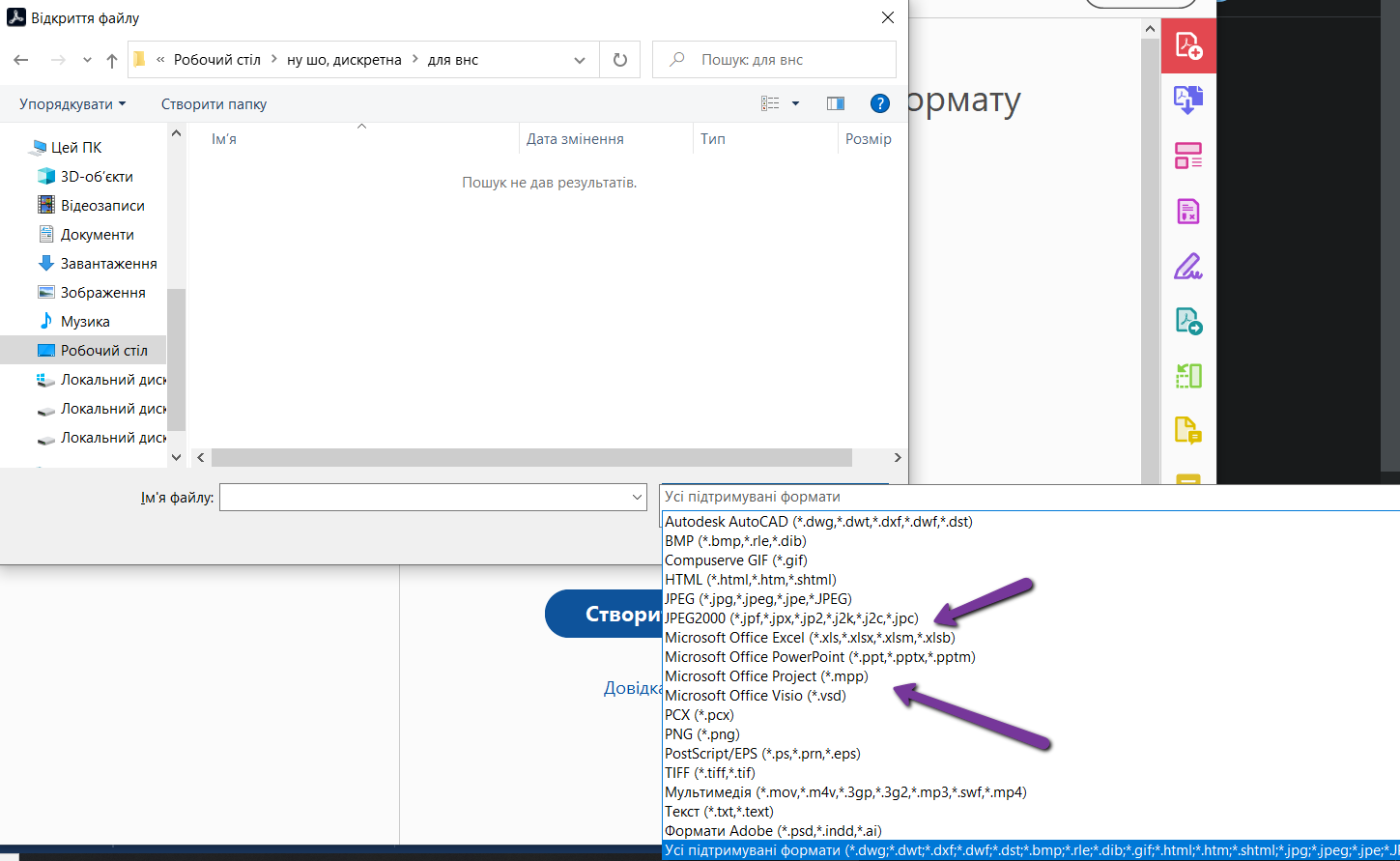Toggle the preview pane button
Screen dimensions: 1400x861
pyautogui.click(x=835, y=103)
